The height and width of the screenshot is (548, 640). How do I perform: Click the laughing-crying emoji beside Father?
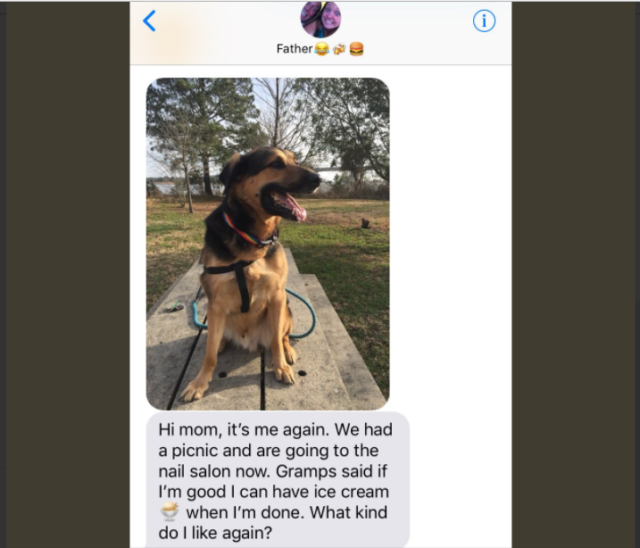pyautogui.click(x=322, y=49)
